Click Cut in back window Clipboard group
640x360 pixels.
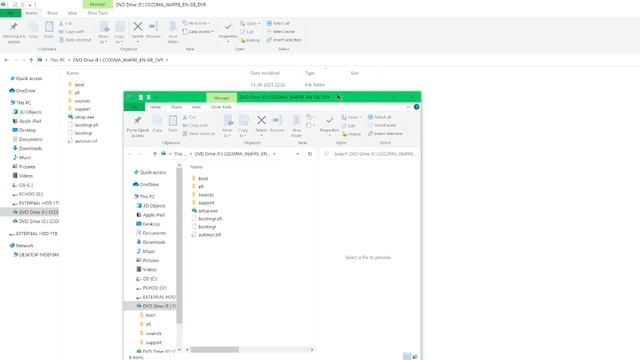coord(65,24)
